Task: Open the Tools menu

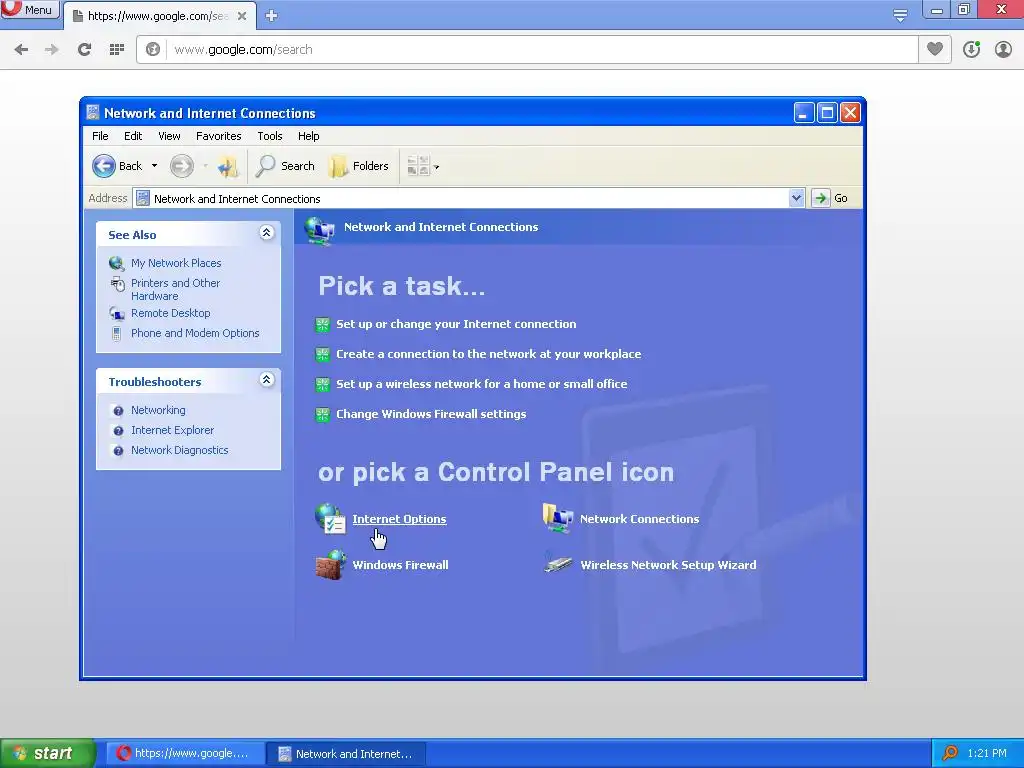Action: 270,136
